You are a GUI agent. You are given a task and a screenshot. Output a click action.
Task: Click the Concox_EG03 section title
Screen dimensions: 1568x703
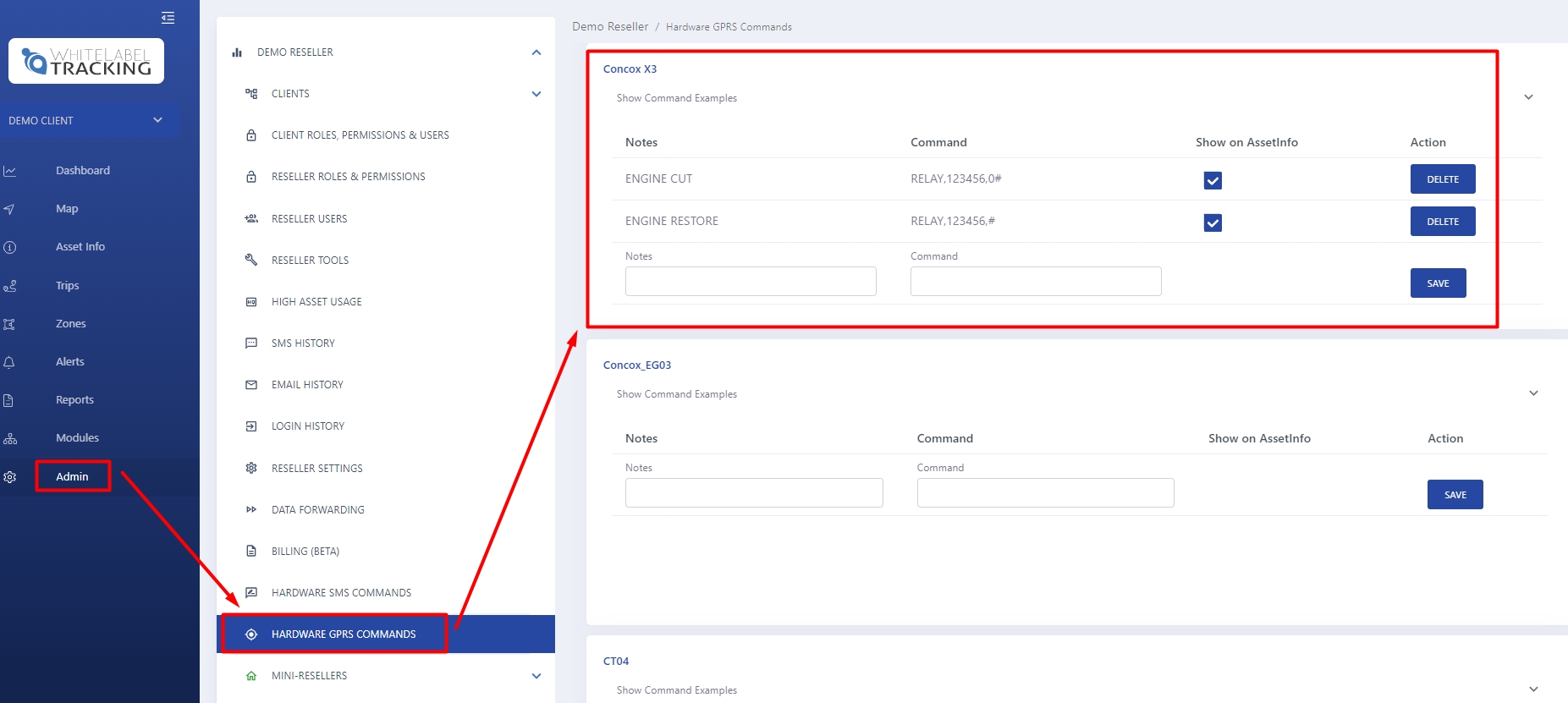point(637,365)
